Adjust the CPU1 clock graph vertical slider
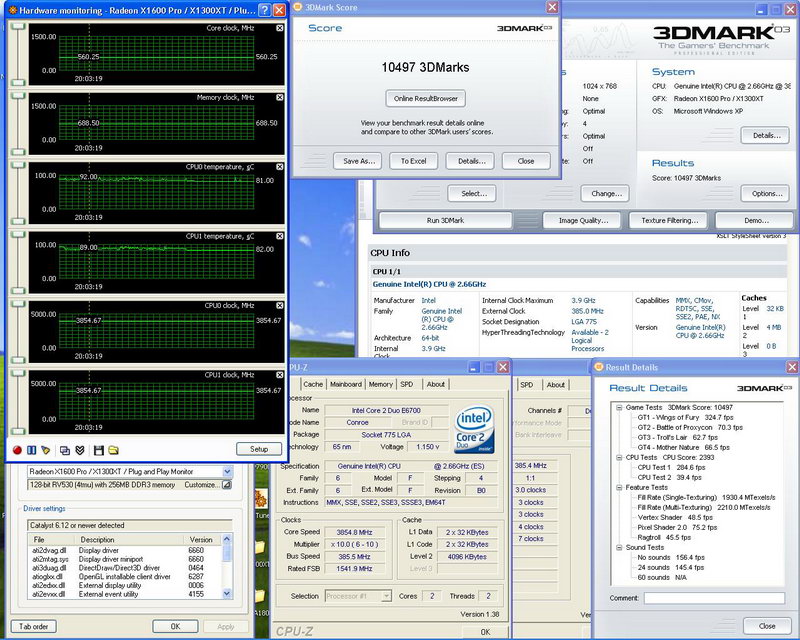 [x=18, y=402]
